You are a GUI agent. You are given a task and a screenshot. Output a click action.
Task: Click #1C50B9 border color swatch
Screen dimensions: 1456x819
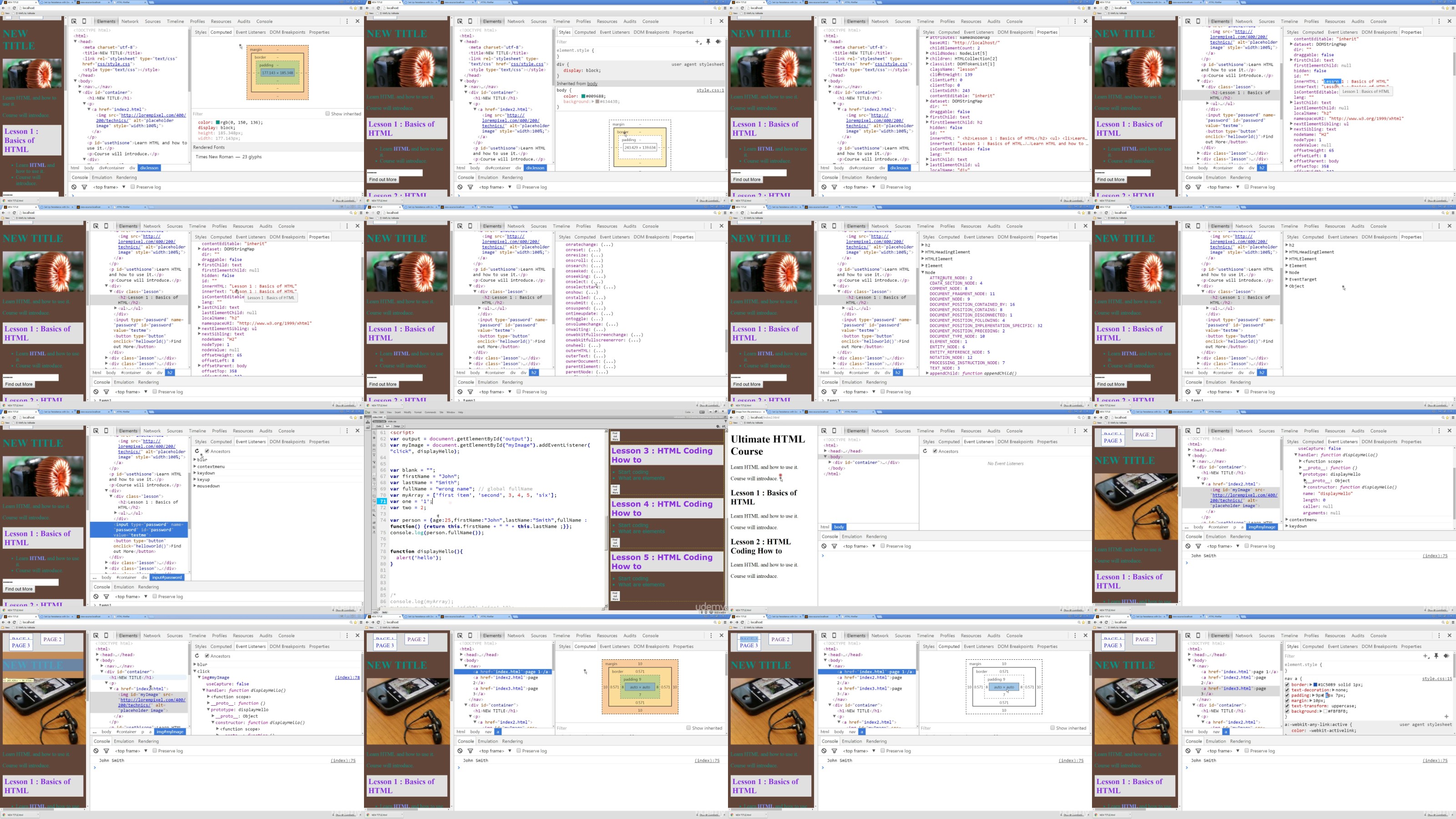(x=1315, y=684)
